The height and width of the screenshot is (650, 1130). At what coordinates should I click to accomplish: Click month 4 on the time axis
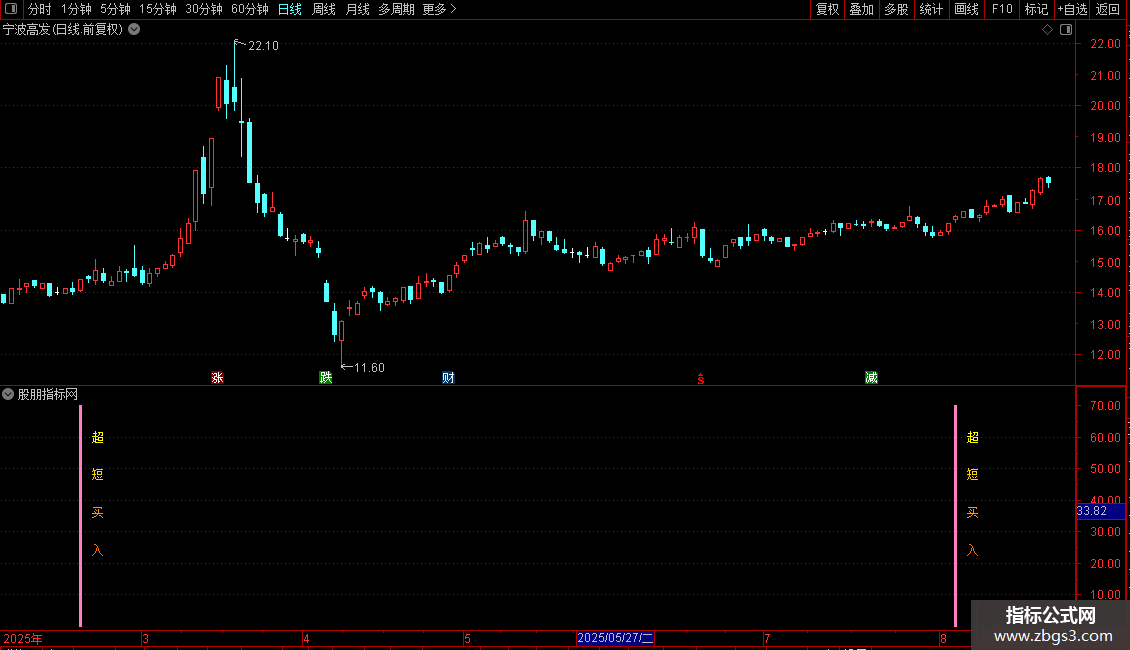point(306,638)
